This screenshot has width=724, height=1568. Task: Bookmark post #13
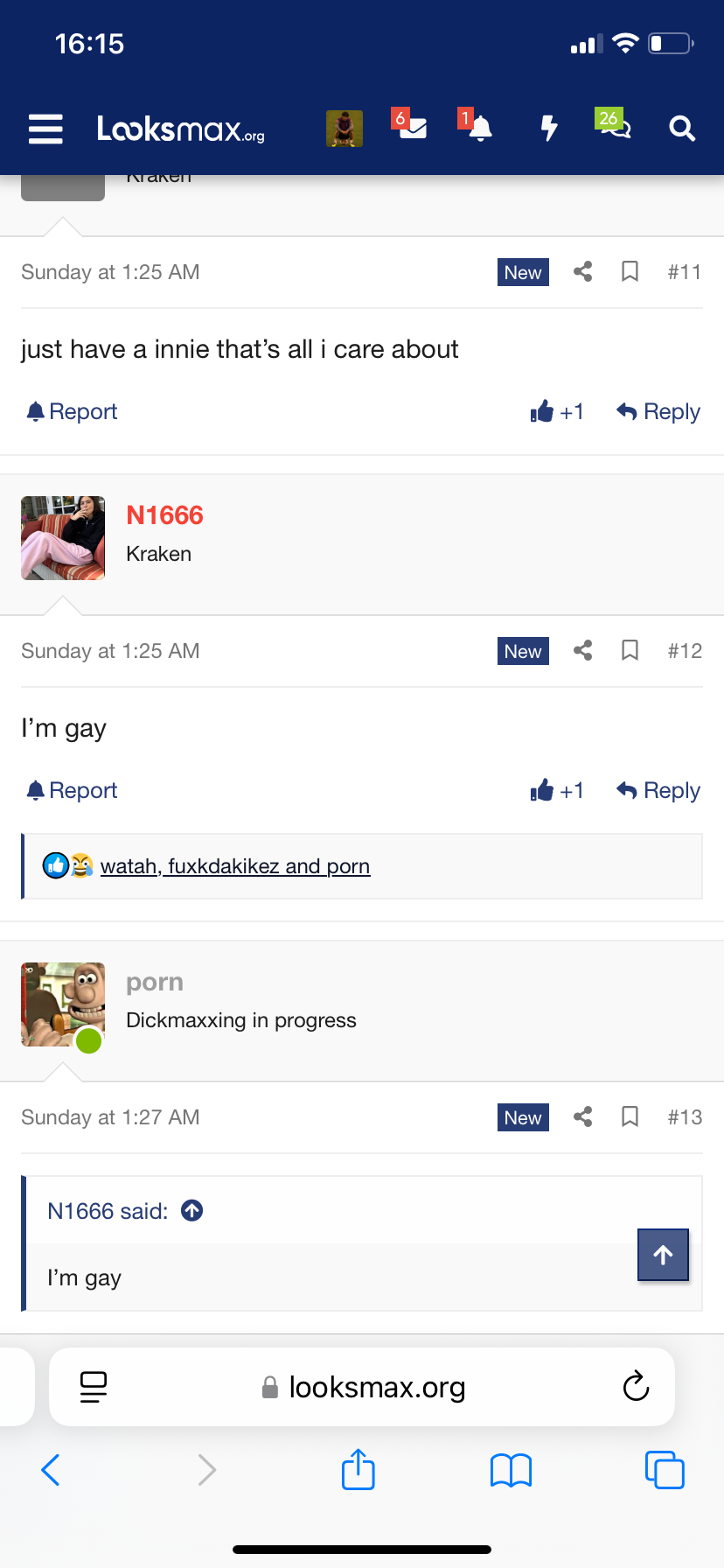tap(630, 1117)
